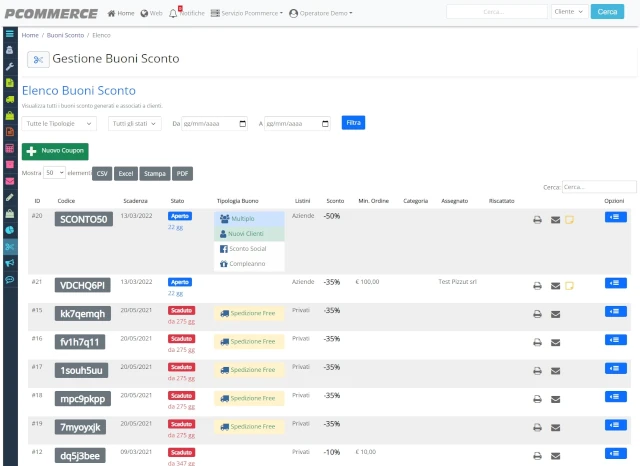Viewport: 640px width, 466px height.
Task: Open the pencil edit sidebar icon
Action: [x=10, y=197]
